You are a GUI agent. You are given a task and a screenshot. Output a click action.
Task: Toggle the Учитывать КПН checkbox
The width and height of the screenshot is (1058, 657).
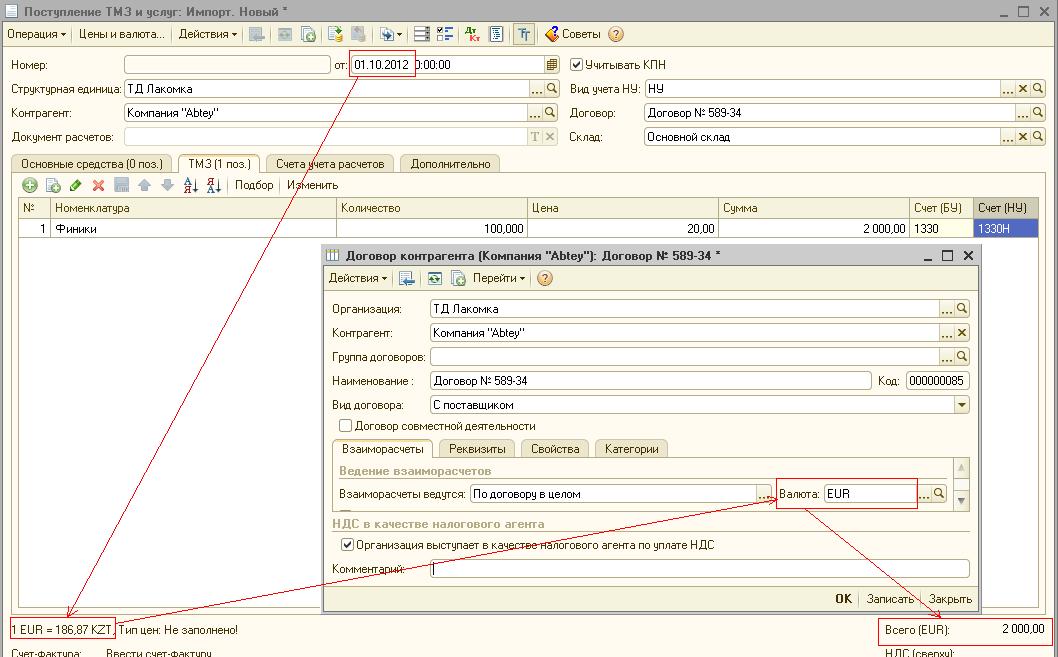576,65
